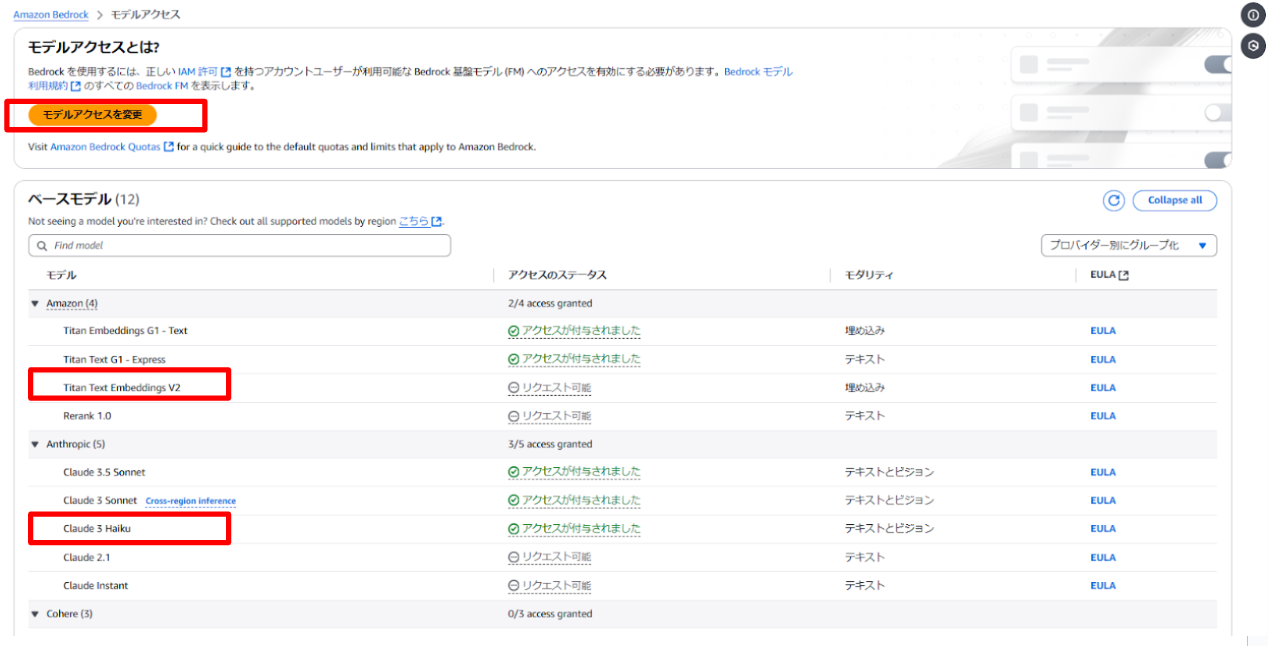Viewport: 1268px width, 646px height.
Task: Click green check icon for Claude 3.5 Sonnet
Action: 514,472
